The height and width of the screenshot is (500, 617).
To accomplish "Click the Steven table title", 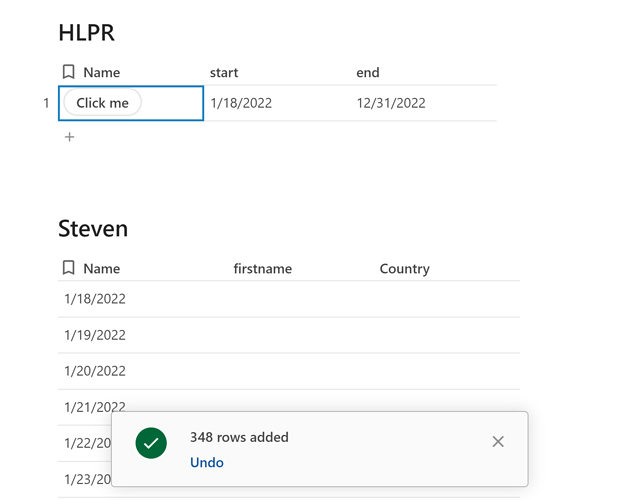I will tap(93, 229).
